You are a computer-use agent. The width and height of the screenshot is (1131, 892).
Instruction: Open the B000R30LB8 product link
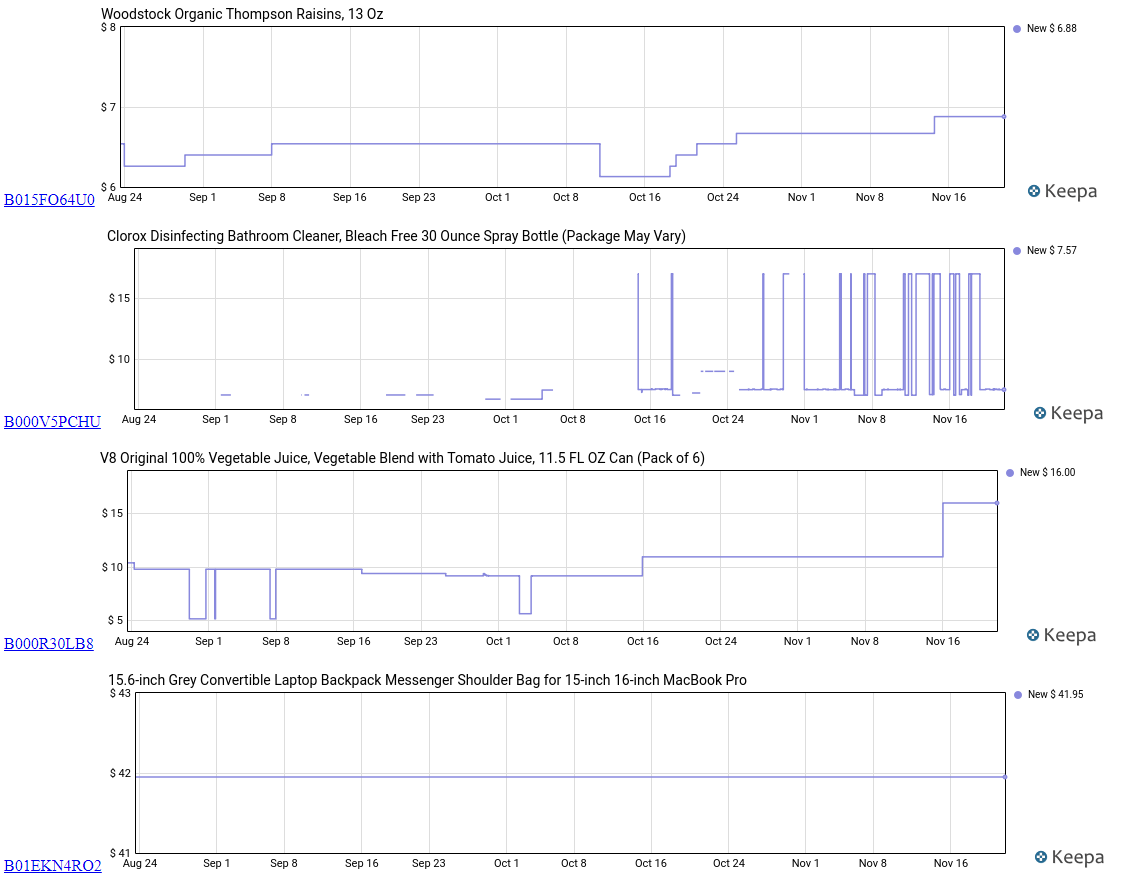click(49, 644)
